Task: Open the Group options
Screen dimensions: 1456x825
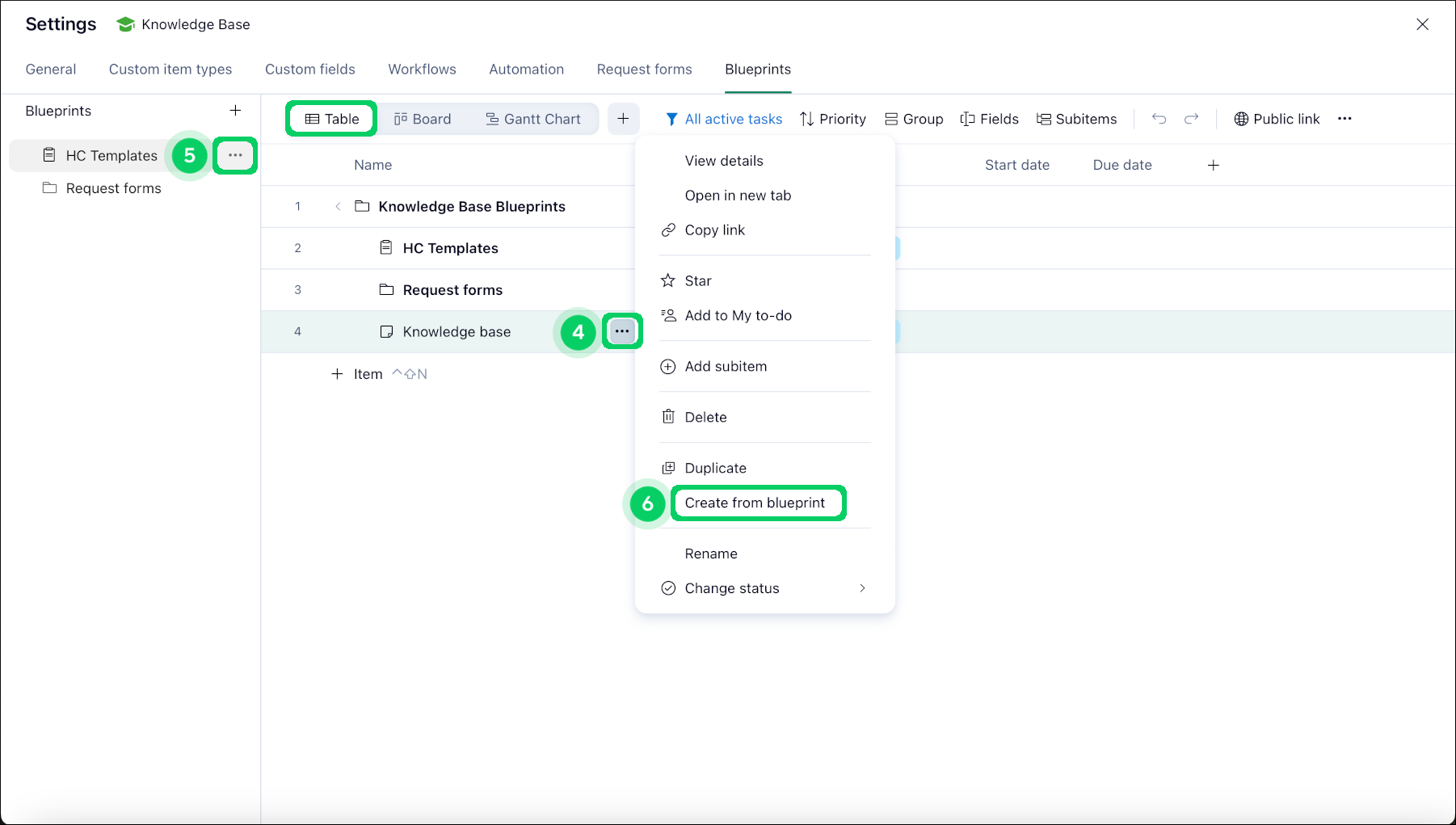Action: point(913,119)
